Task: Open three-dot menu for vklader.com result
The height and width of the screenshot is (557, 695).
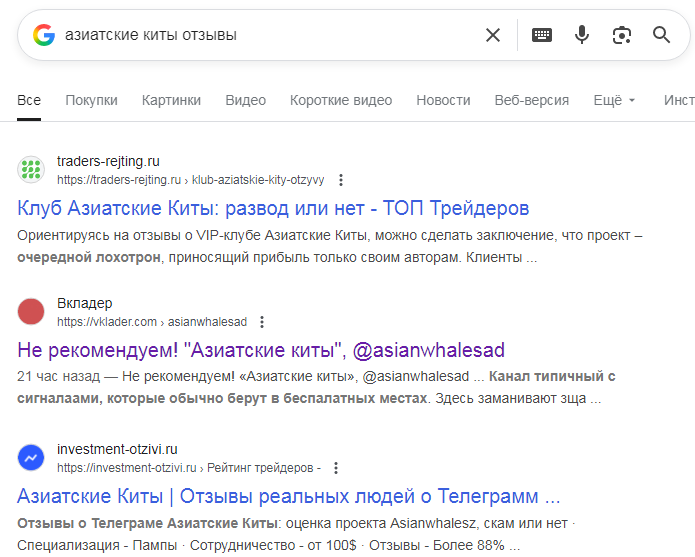Action: tap(262, 322)
